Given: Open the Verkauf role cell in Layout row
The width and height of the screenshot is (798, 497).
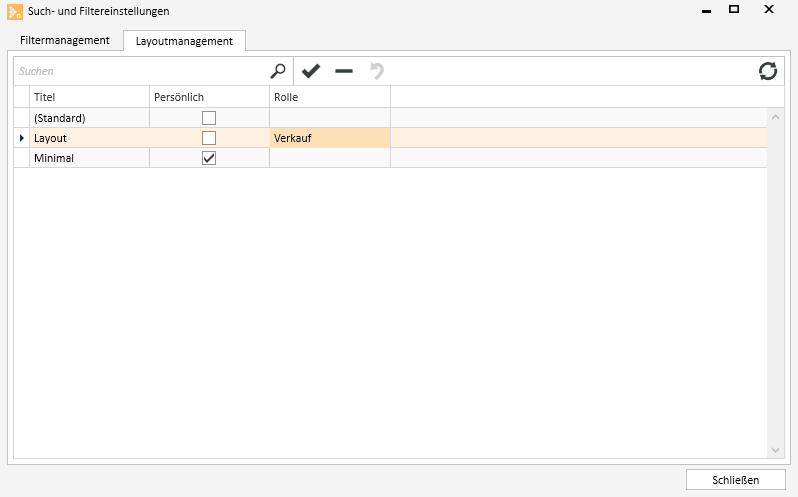Looking at the screenshot, I should coord(329,138).
